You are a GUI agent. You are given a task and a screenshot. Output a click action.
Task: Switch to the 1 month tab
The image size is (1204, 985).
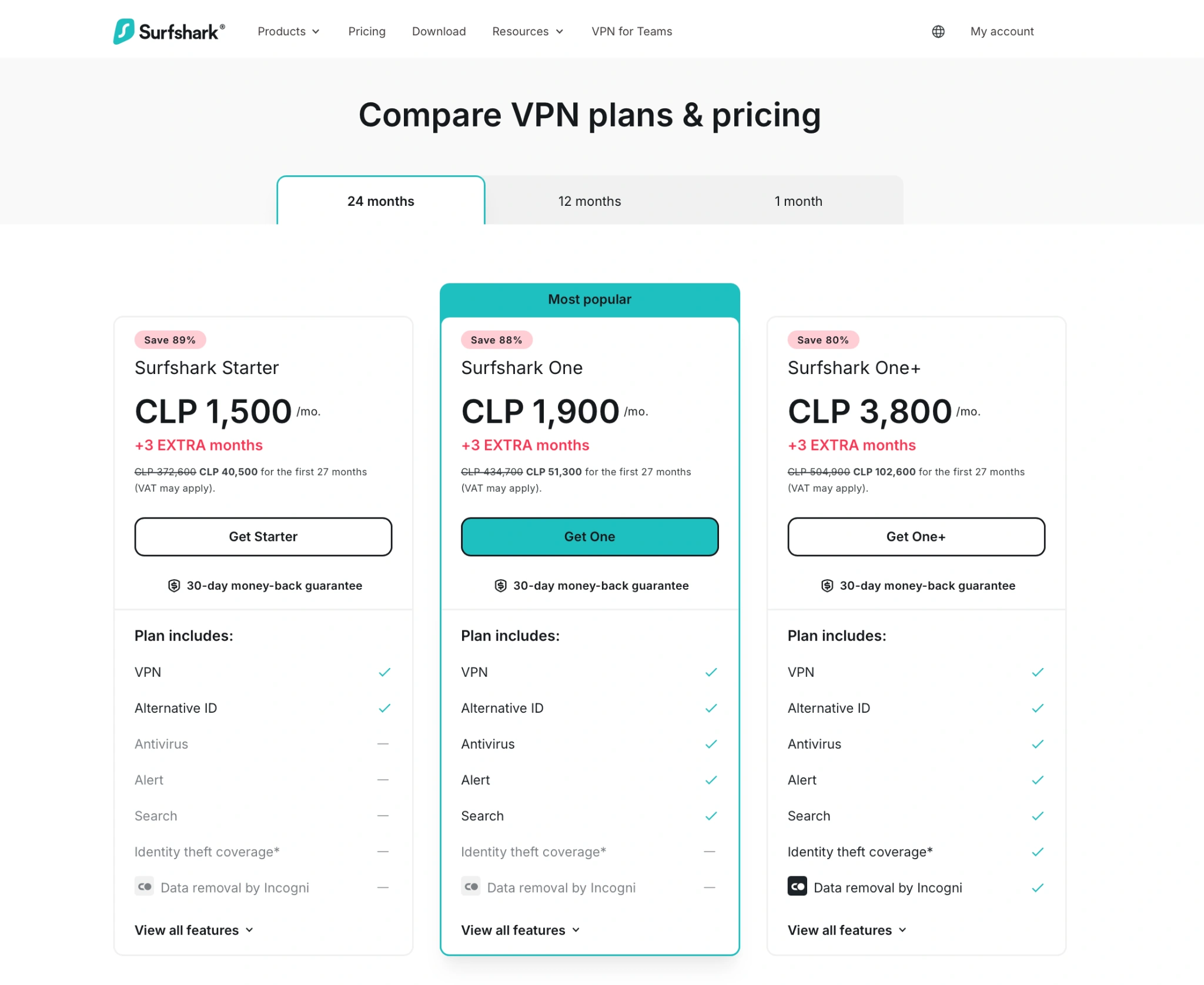click(799, 201)
